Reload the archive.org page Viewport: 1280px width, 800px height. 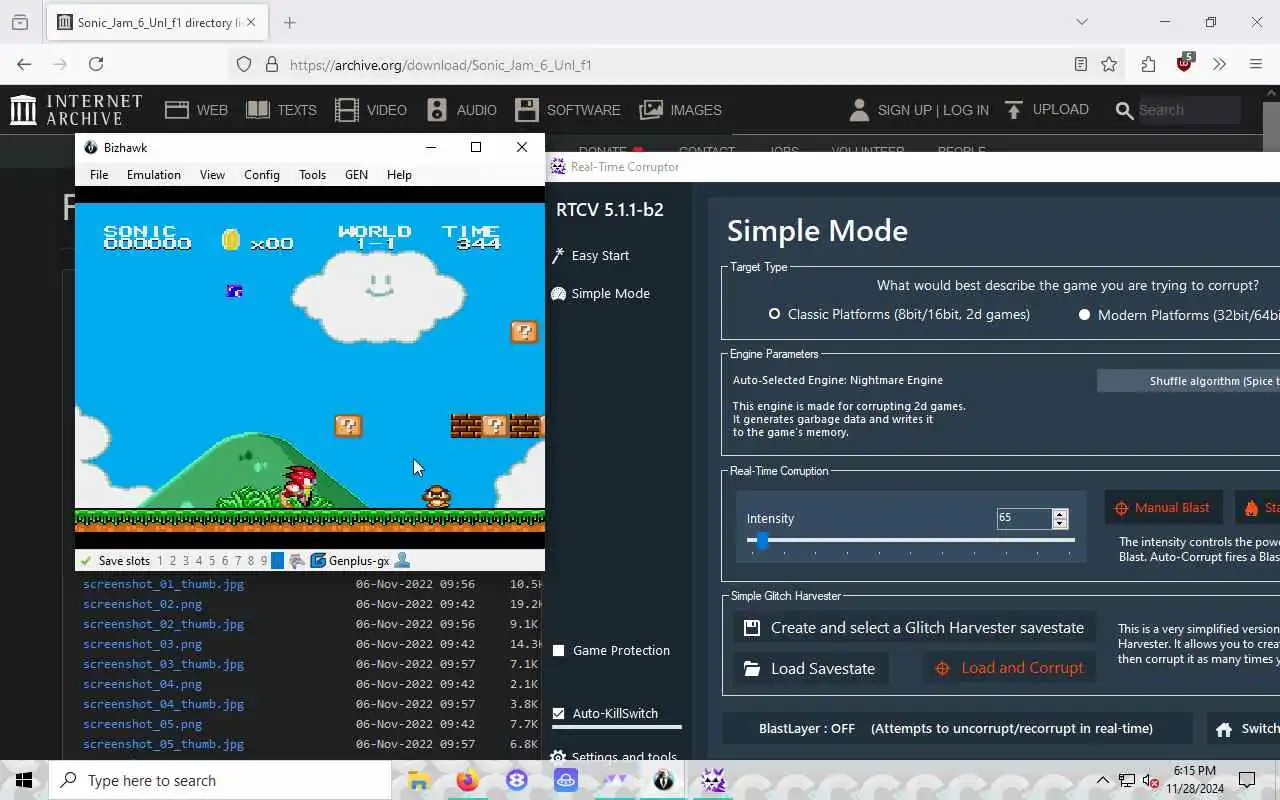(x=96, y=64)
